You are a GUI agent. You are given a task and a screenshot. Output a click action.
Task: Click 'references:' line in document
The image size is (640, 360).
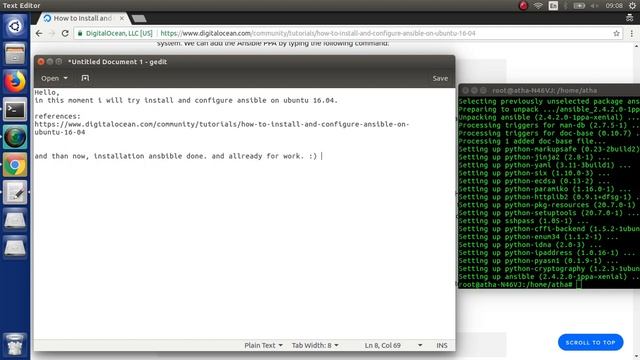58,116
